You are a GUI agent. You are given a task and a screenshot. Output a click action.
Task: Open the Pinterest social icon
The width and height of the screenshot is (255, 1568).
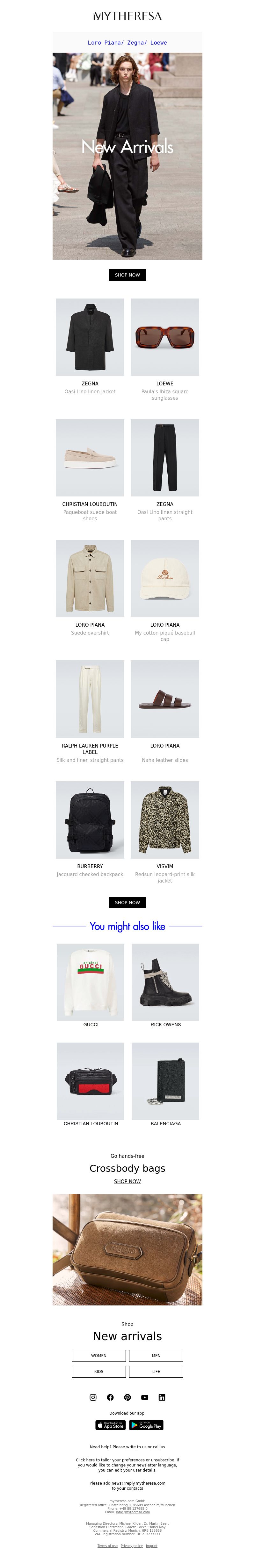click(127, 1397)
